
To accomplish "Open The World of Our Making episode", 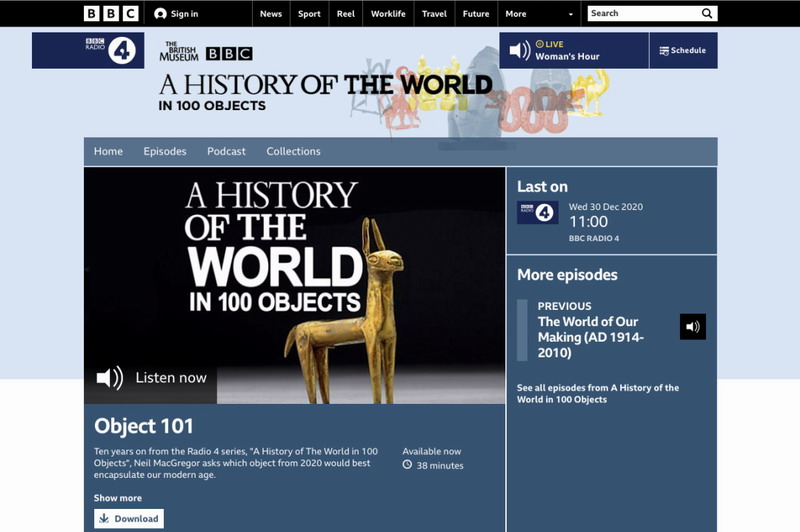I will tap(590, 337).
